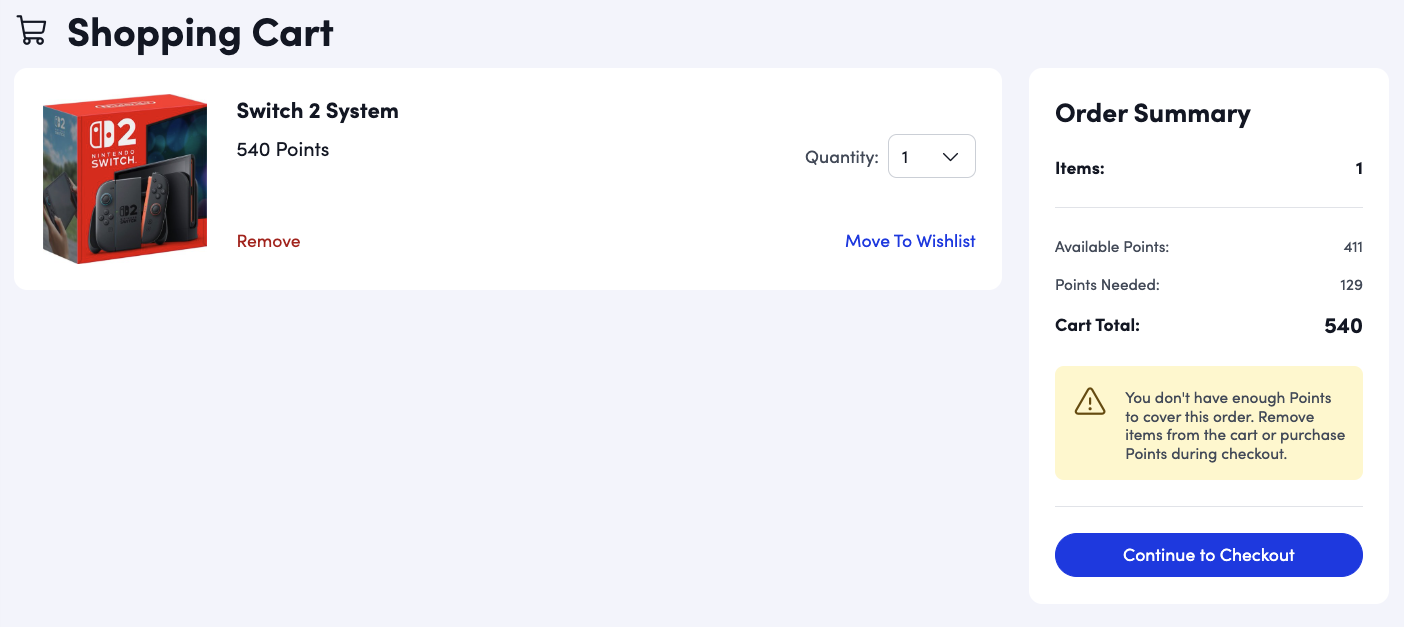Click the Available Points value 411
1404x627 pixels.
click(x=1353, y=247)
